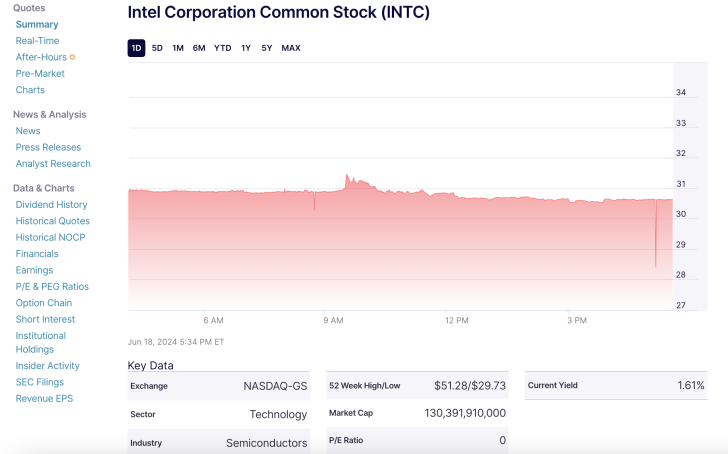Screen dimensions: 728x454
Task: Click the NASDAQ-GS exchange value
Action: tap(275, 386)
